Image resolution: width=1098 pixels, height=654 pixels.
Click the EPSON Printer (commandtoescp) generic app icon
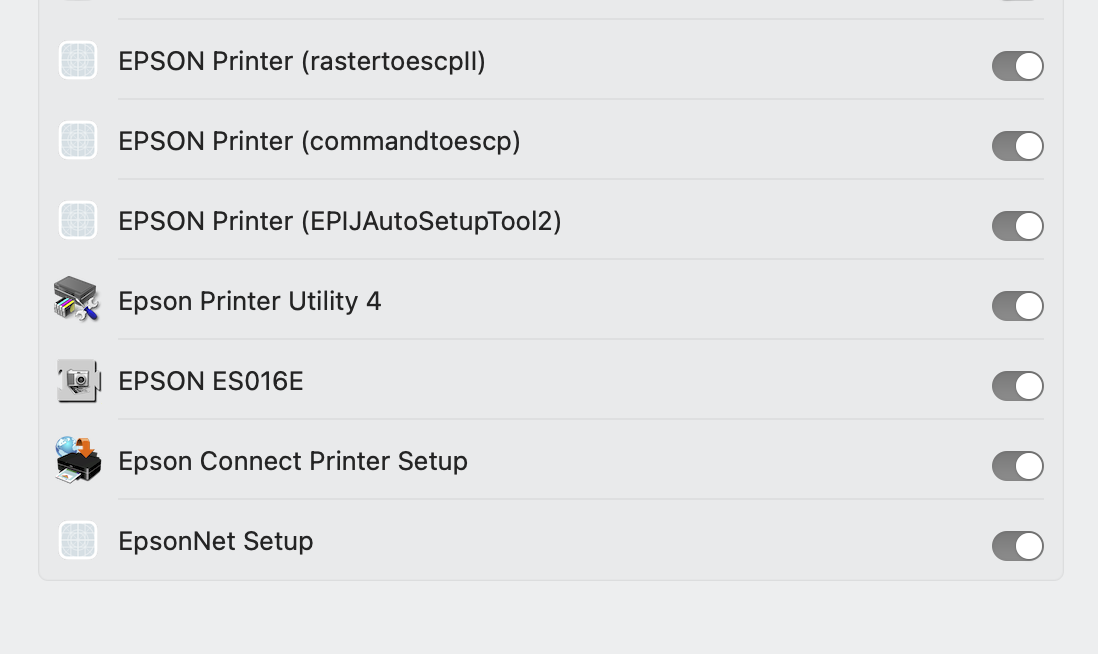tap(78, 141)
